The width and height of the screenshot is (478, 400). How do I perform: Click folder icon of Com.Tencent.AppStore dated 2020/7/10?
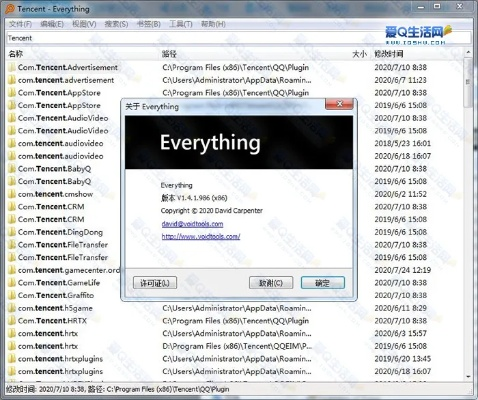12,93
